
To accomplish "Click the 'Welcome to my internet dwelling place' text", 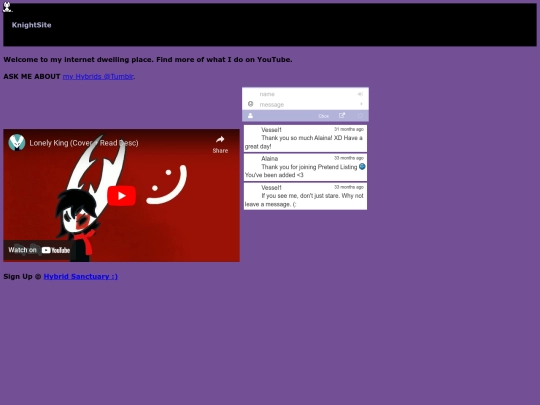I will (148, 60).
